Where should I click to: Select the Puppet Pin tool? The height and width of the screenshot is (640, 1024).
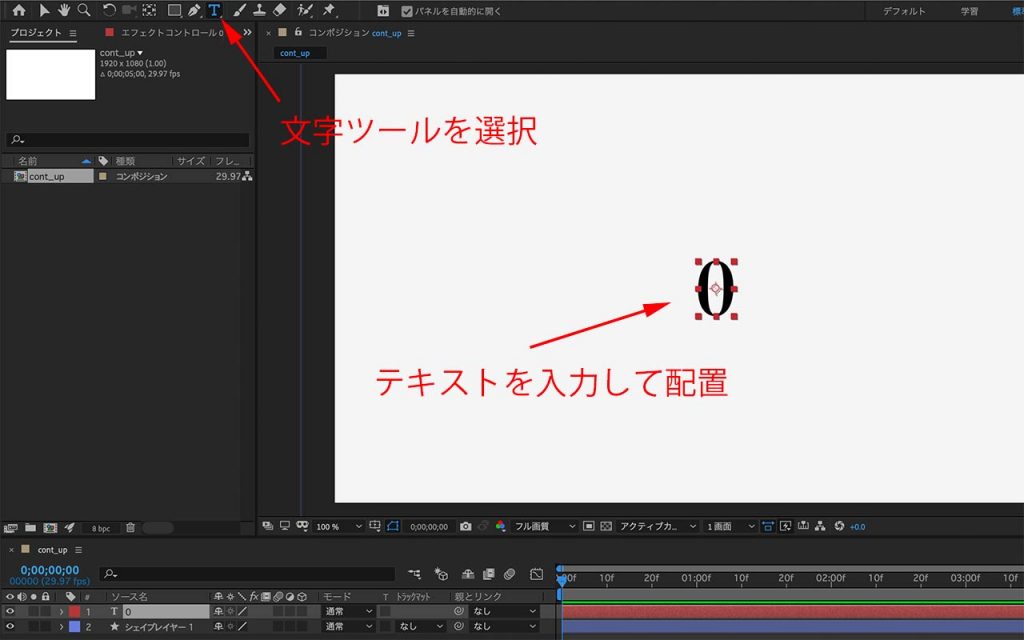(328, 10)
